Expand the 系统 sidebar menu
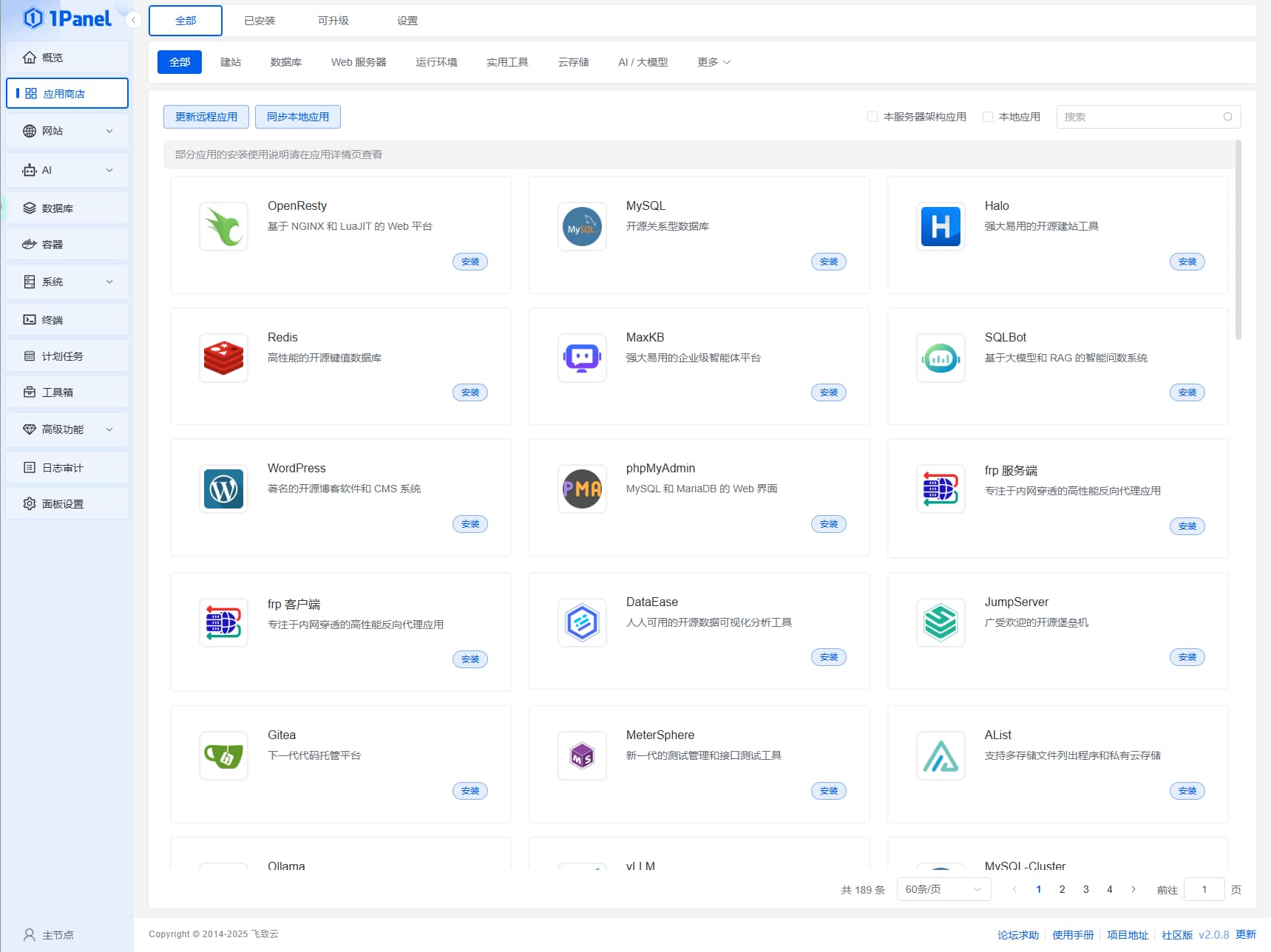 click(67, 282)
